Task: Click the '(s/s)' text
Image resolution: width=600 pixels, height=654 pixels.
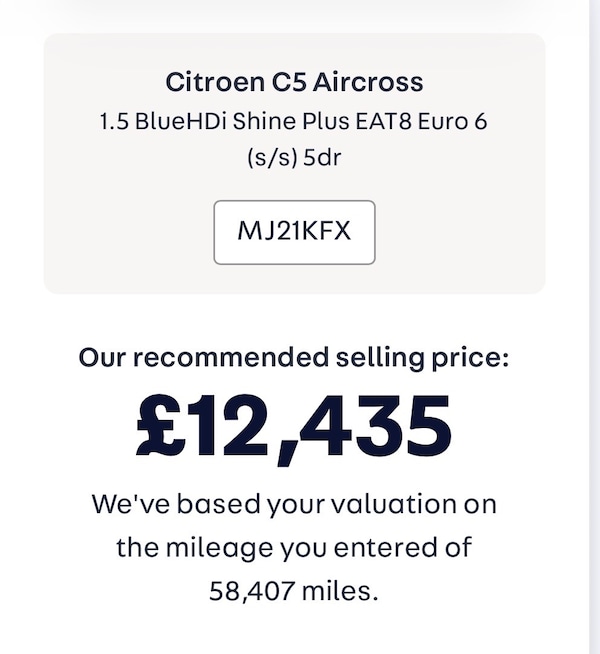Action: 267,158
